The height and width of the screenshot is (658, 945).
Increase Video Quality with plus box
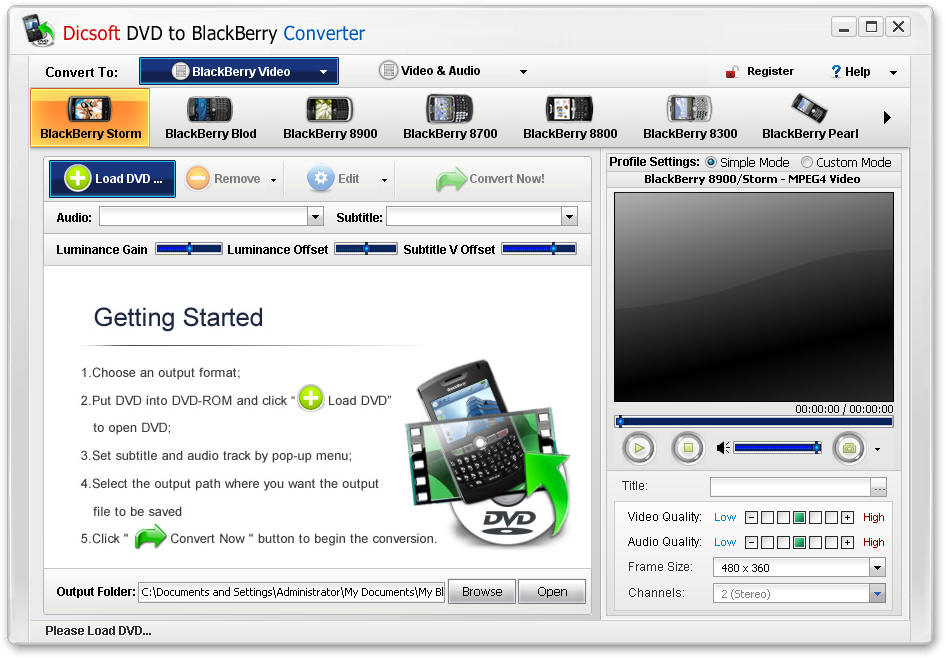coord(847,517)
